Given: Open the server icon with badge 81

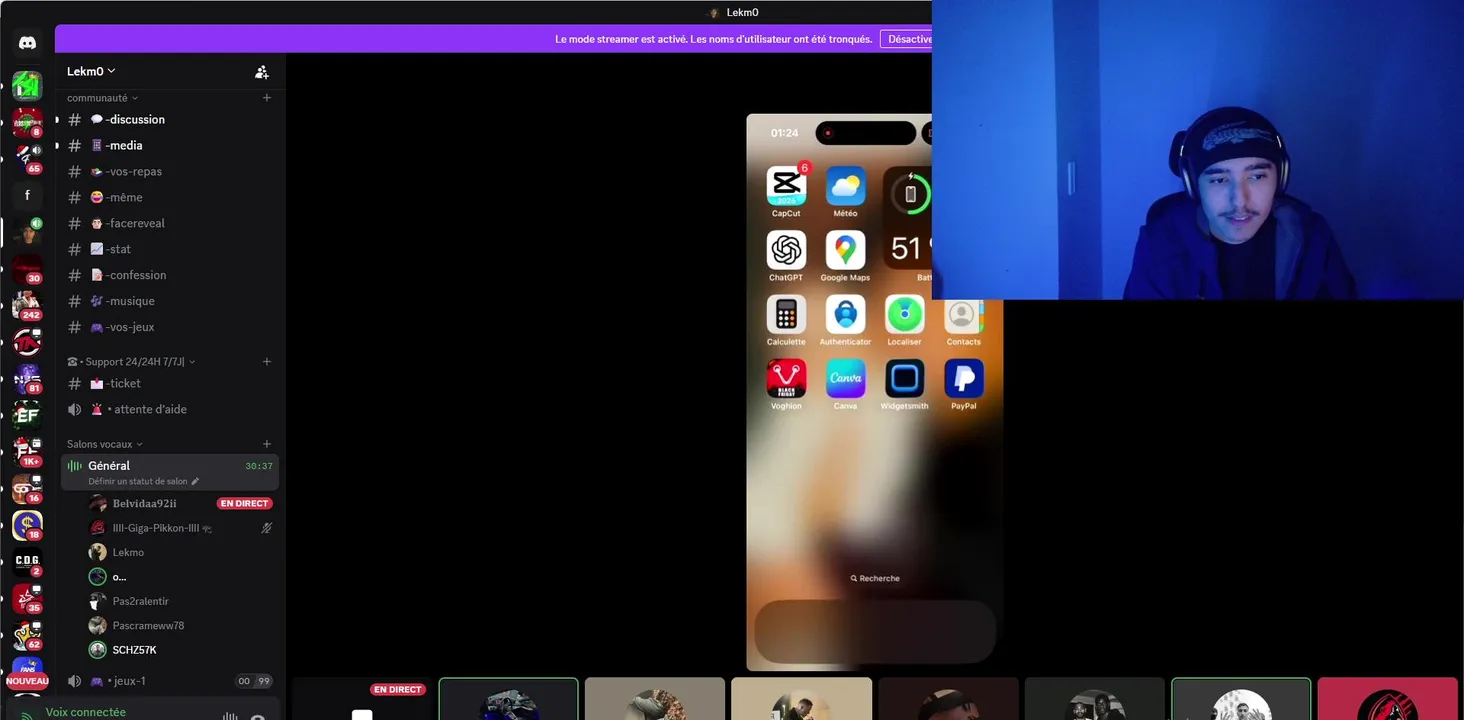Looking at the screenshot, I should [27, 379].
